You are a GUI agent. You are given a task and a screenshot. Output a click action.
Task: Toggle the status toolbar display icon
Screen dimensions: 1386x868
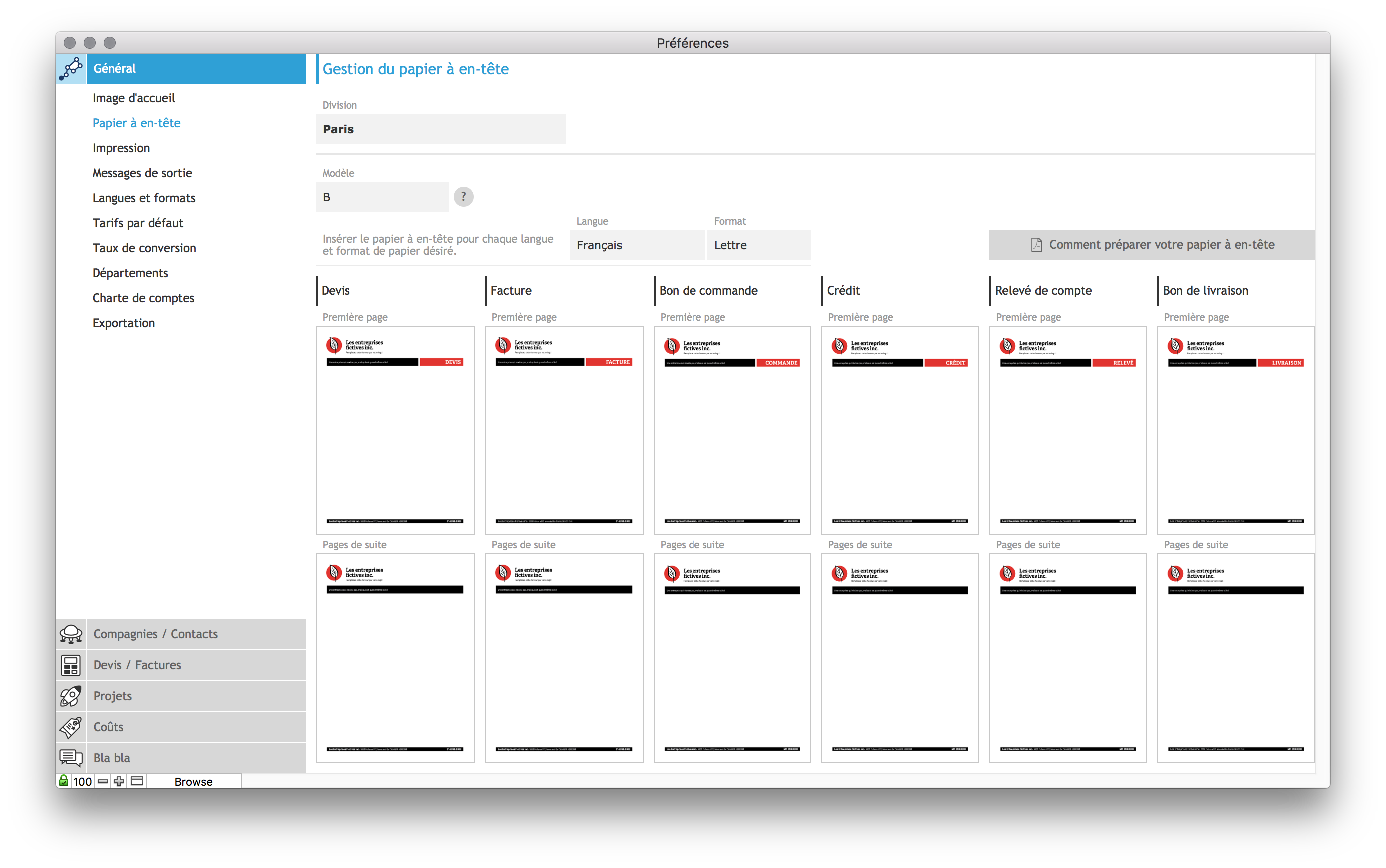(x=136, y=781)
